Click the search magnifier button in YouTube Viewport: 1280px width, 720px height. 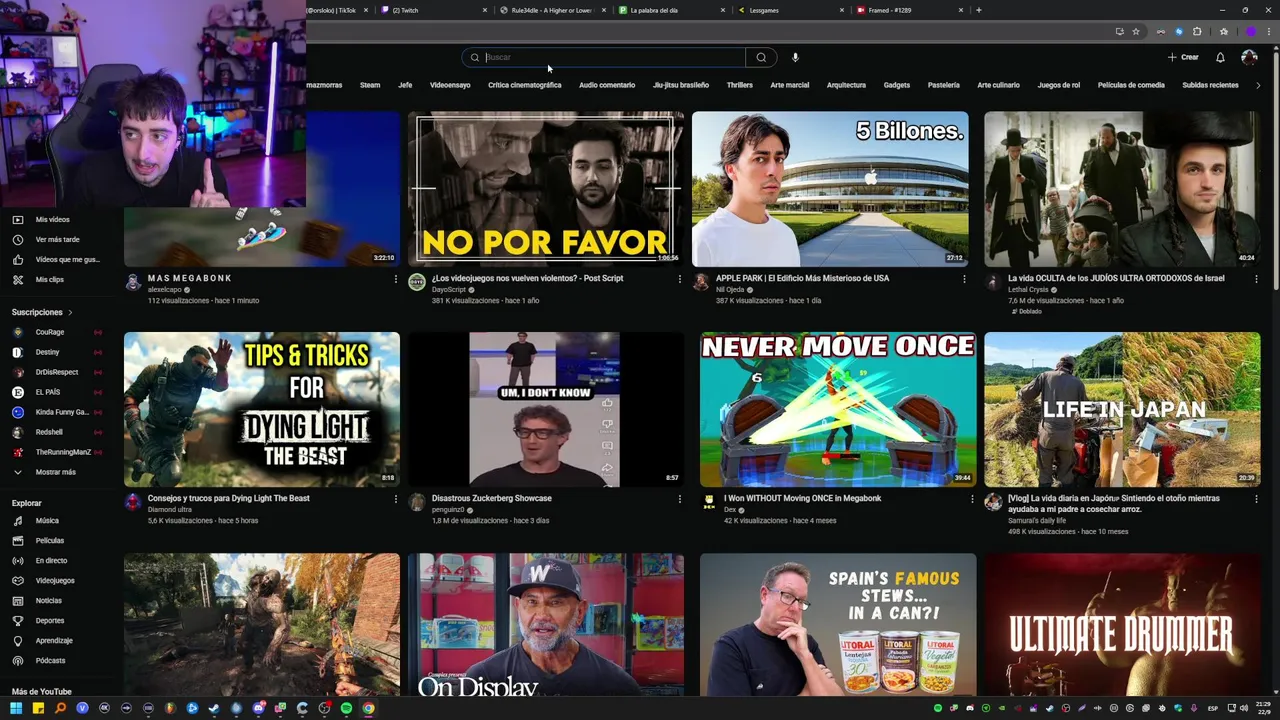coord(761,57)
